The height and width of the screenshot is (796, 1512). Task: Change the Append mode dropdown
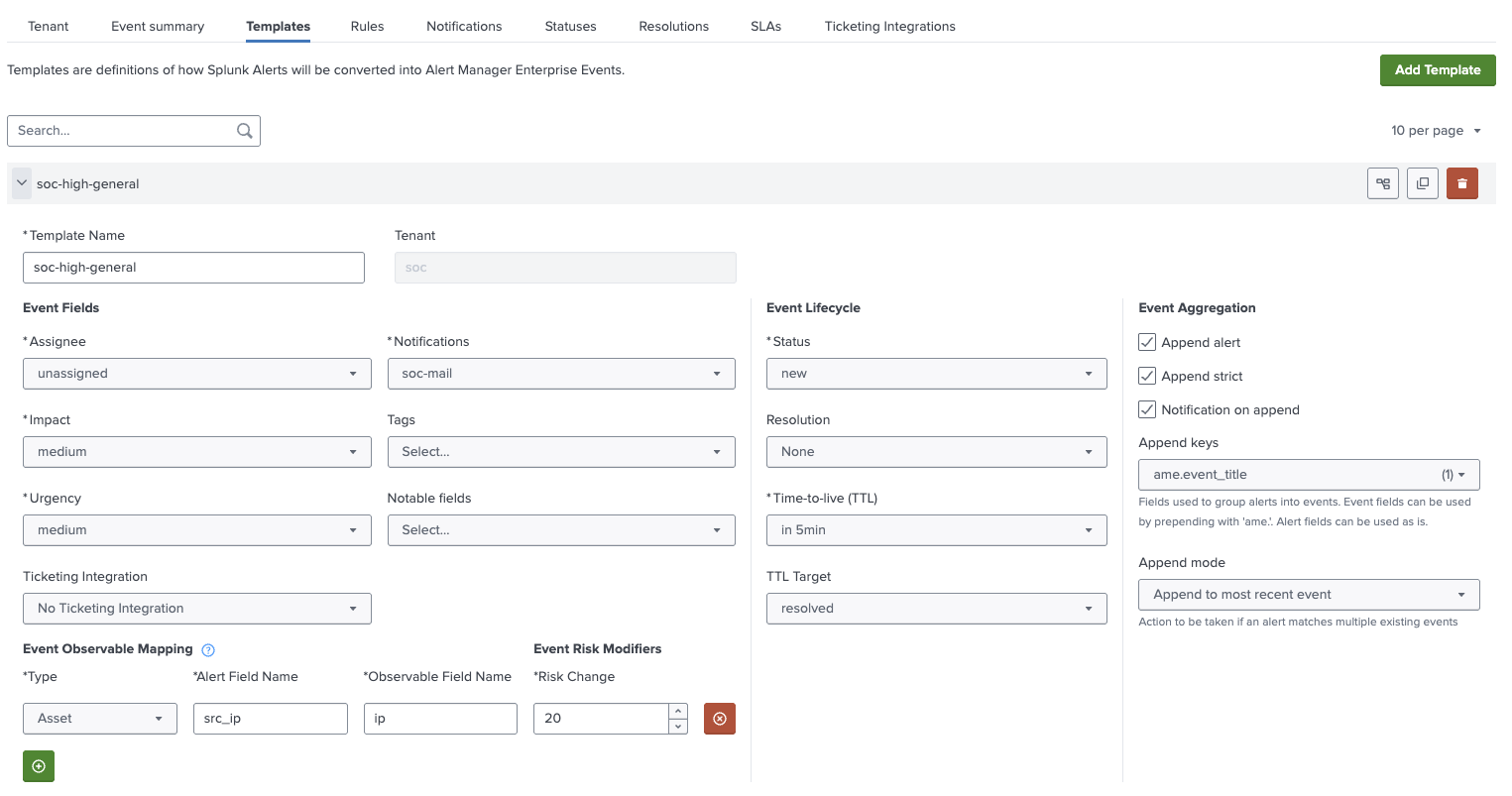point(1308,594)
